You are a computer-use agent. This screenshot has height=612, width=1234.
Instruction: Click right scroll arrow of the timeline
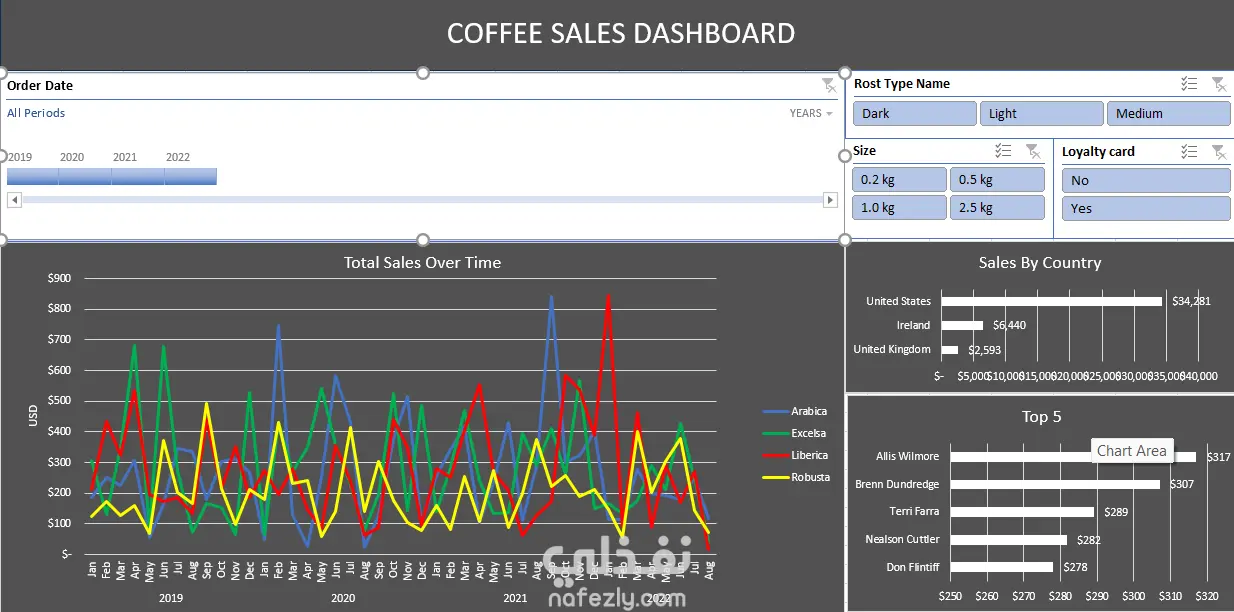coord(830,200)
